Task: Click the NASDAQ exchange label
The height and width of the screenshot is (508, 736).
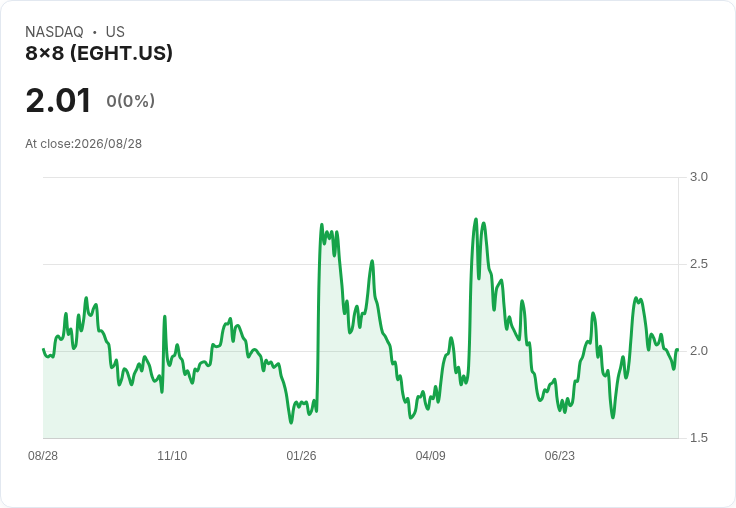Action: (x=54, y=32)
